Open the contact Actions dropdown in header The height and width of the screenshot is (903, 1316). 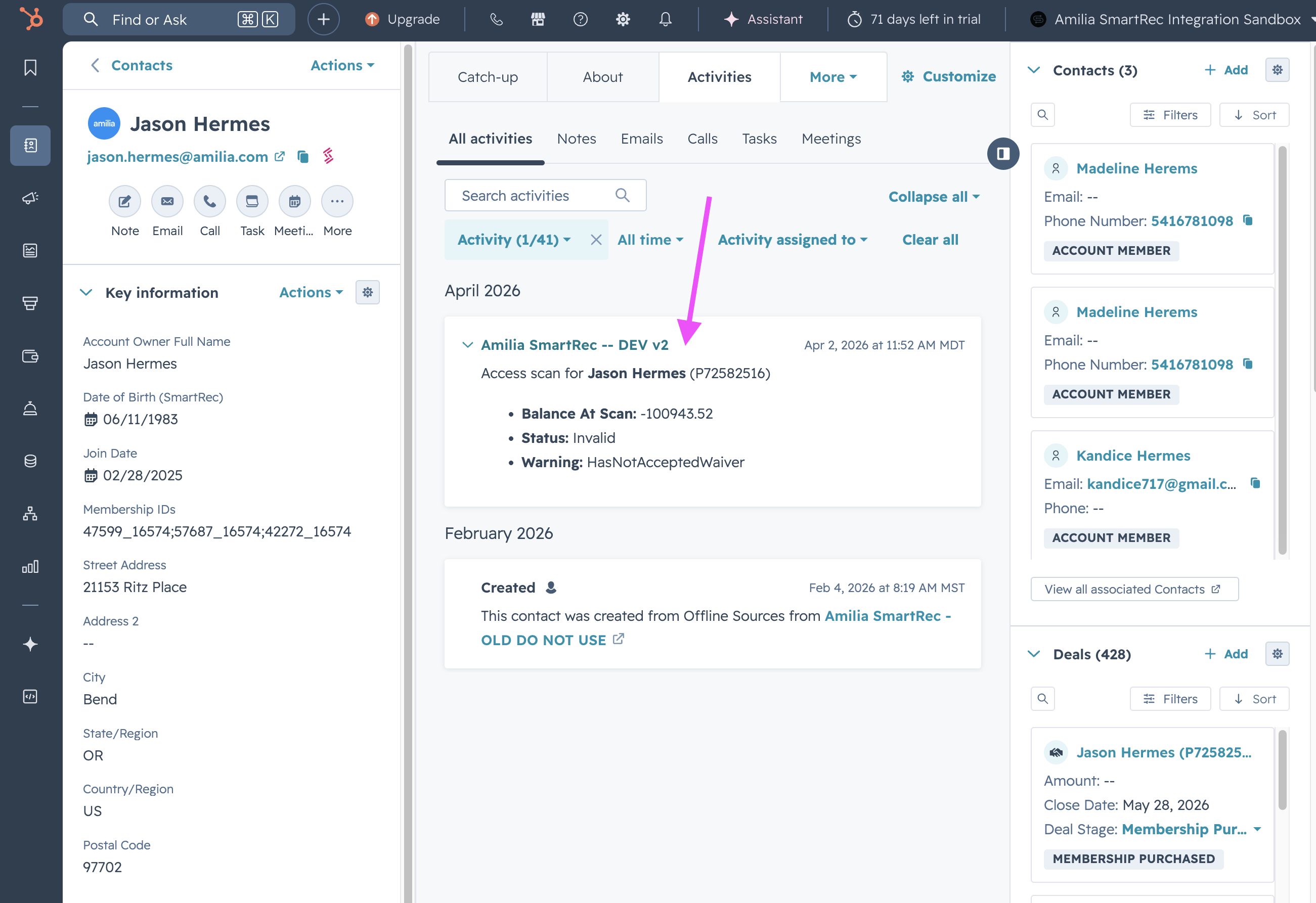(342, 65)
